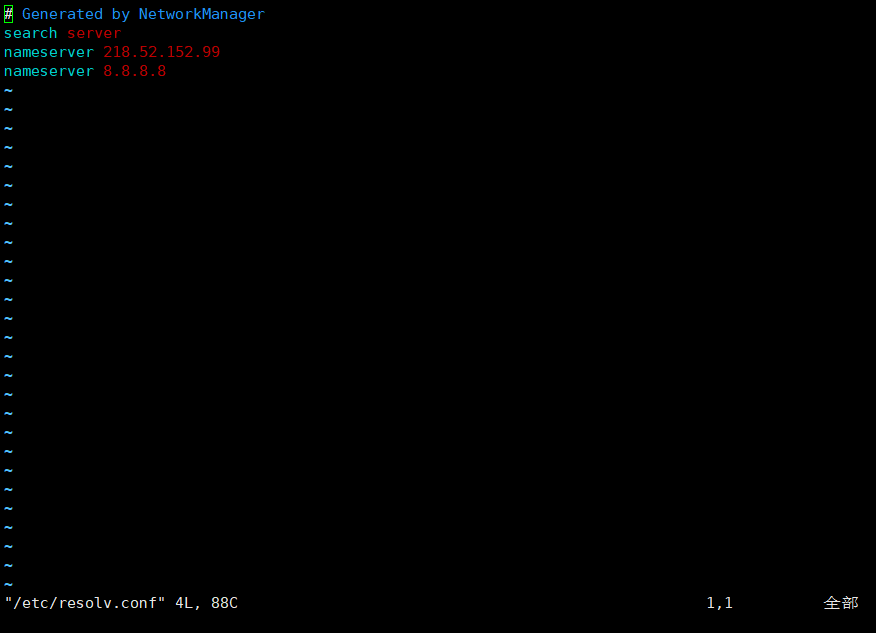
Task: Click the word Generated in the comment
Action: click(62, 15)
